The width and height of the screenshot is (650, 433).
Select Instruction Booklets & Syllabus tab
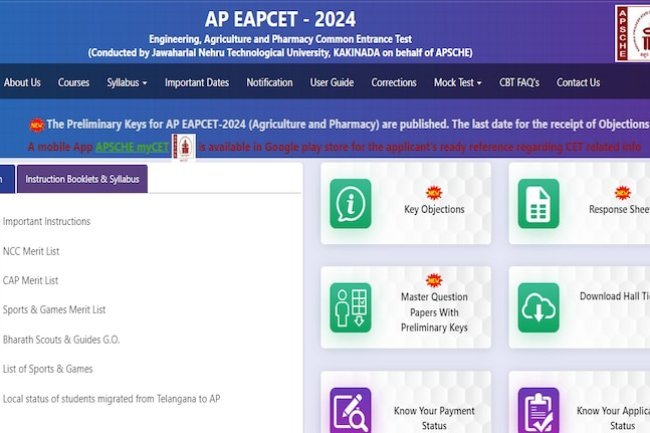pos(82,179)
